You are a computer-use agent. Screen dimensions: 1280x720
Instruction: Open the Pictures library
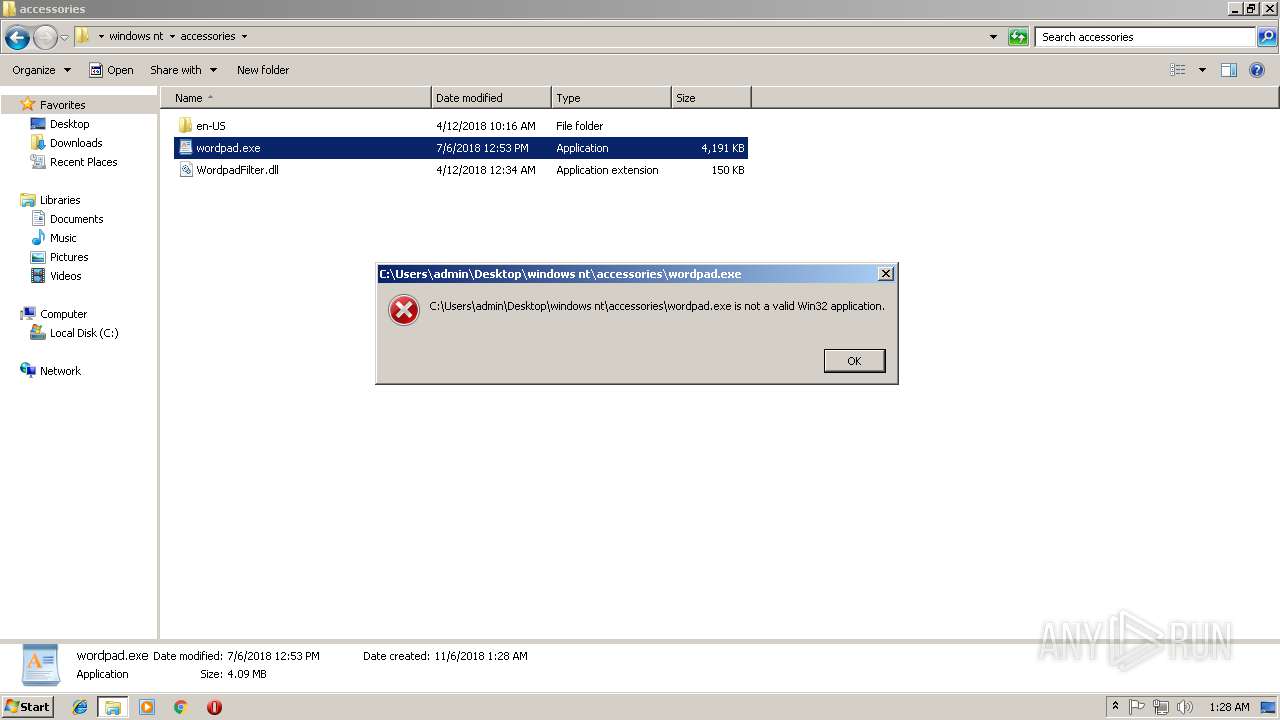click(x=69, y=257)
